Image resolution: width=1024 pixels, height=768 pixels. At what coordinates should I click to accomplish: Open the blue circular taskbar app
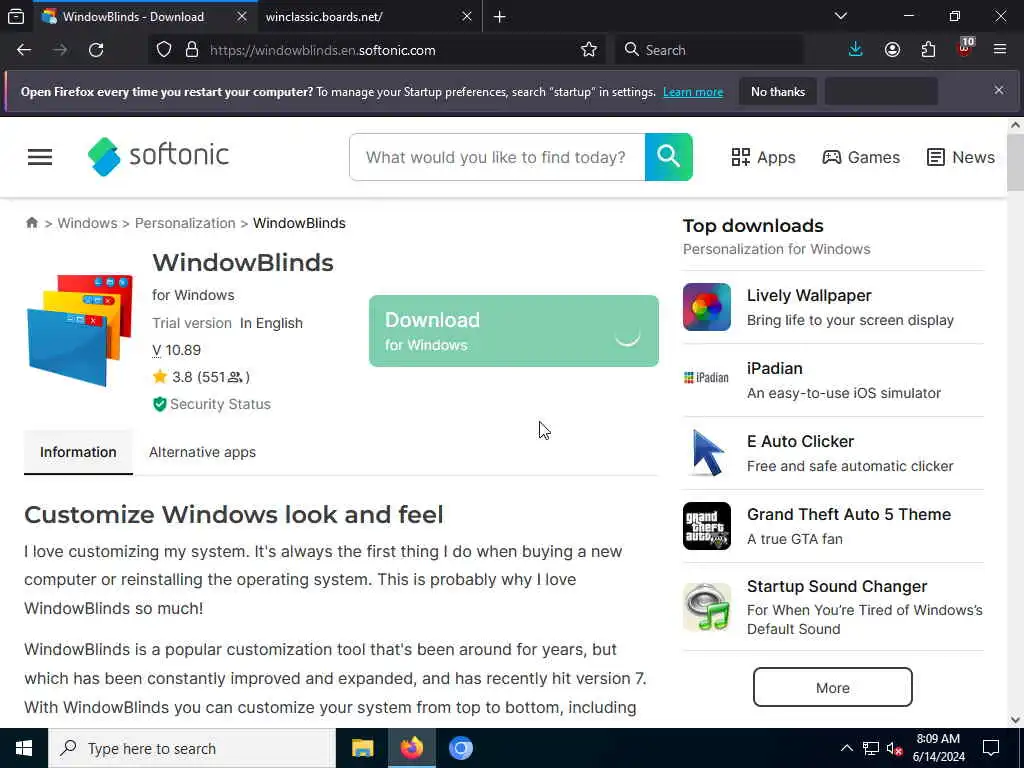pyautogui.click(x=461, y=748)
